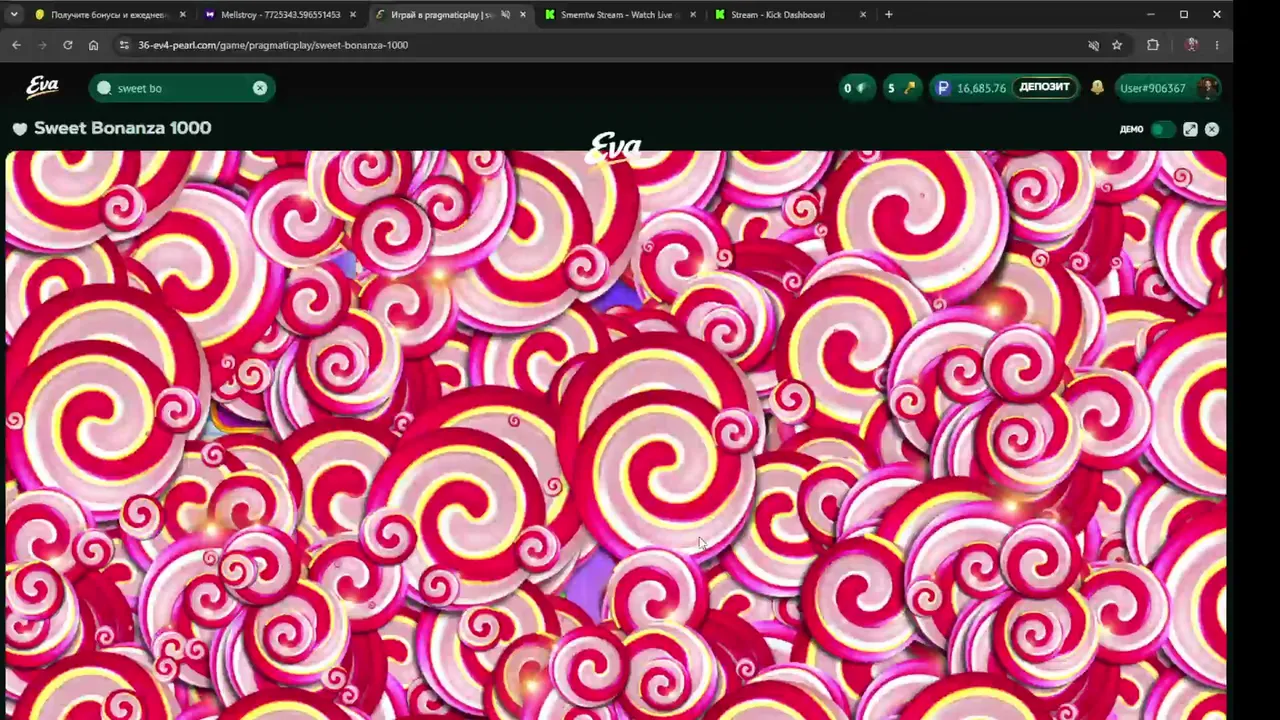The height and width of the screenshot is (720, 1280).
Task: Open the browser home page
Action: tap(93, 45)
